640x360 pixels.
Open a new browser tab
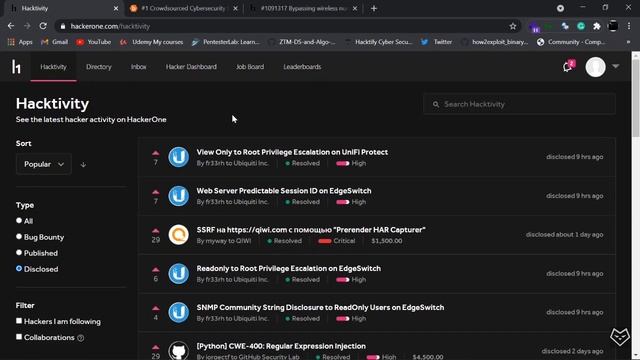point(374,8)
